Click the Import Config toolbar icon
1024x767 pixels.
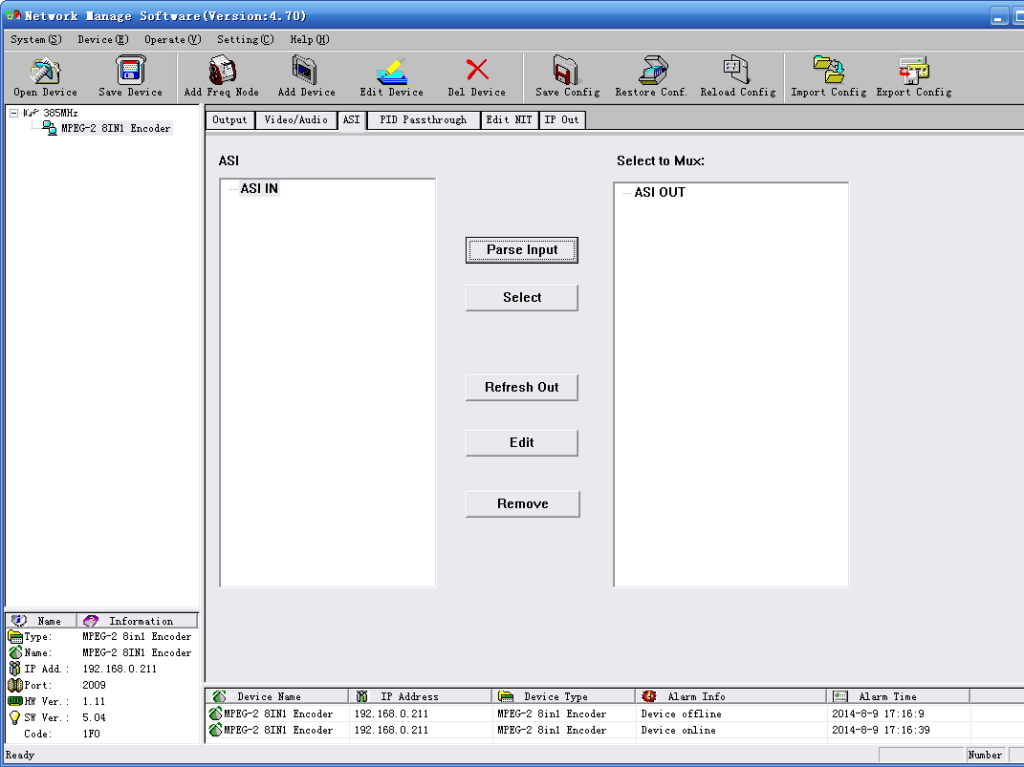(x=829, y=69)
